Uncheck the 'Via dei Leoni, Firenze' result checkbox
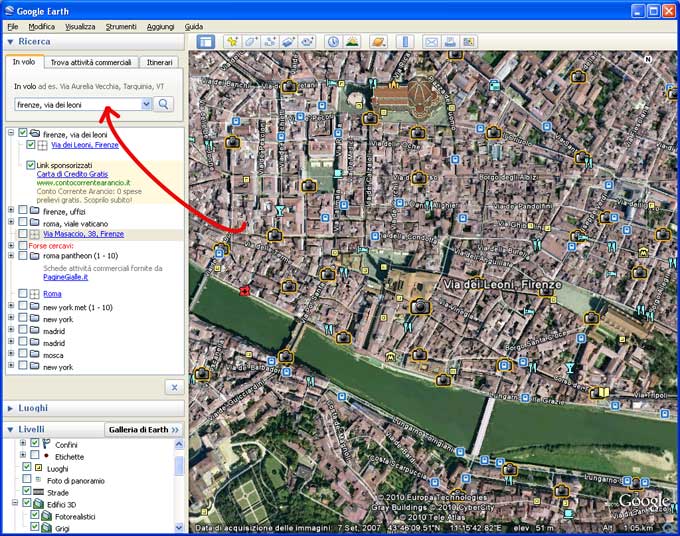 tap(31, 144)
